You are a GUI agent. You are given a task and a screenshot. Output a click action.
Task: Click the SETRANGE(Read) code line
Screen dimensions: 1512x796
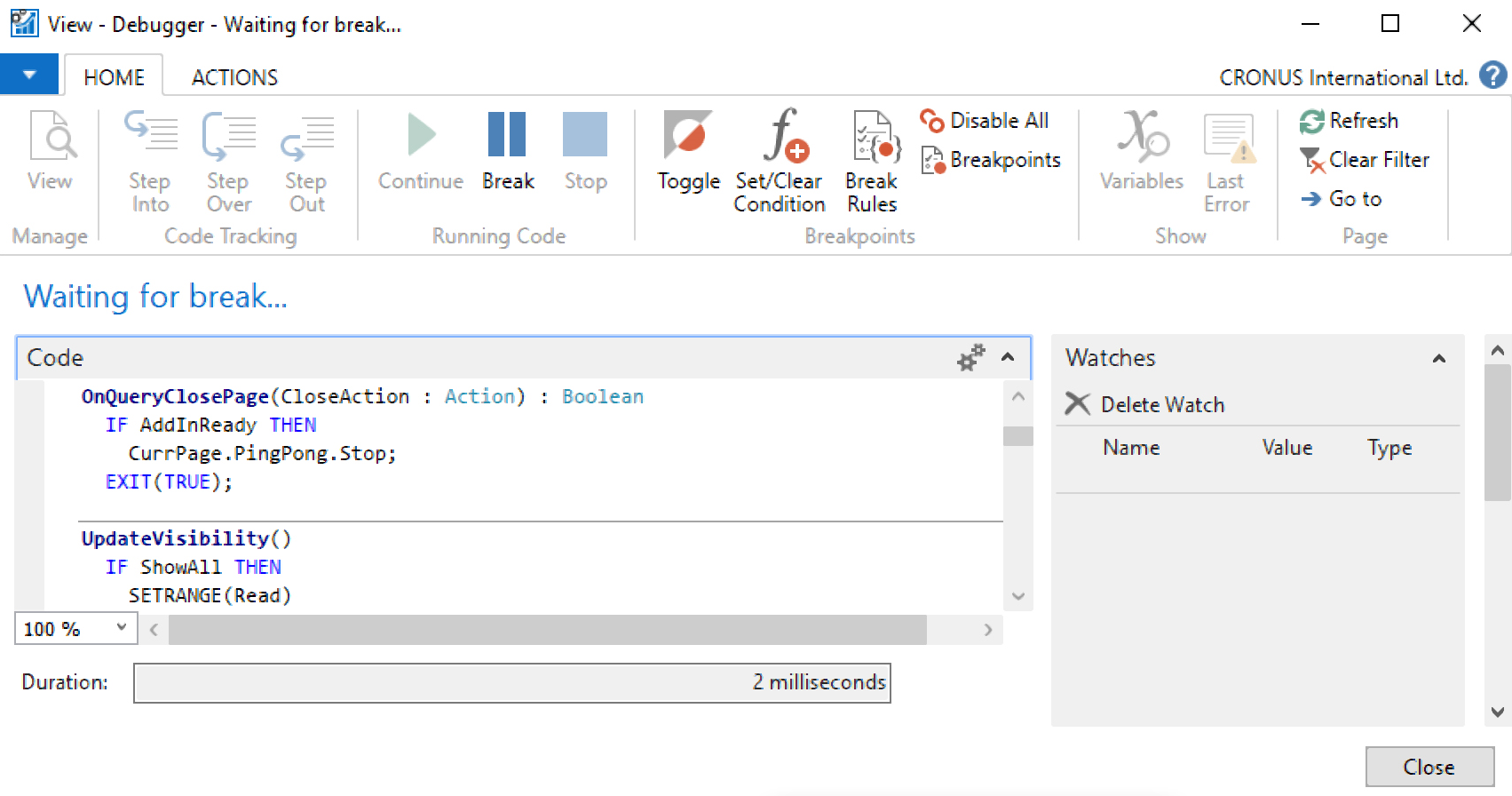(x=210, y=595)
